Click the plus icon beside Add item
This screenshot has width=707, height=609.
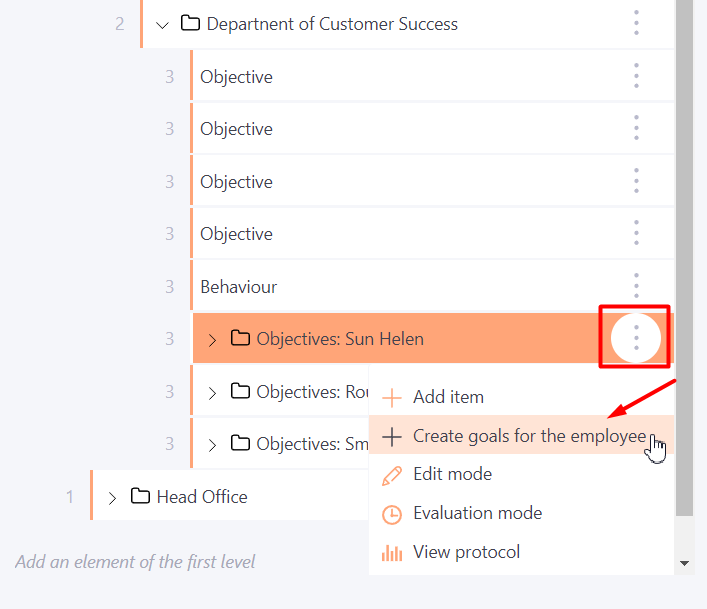(x=391, y=398)
